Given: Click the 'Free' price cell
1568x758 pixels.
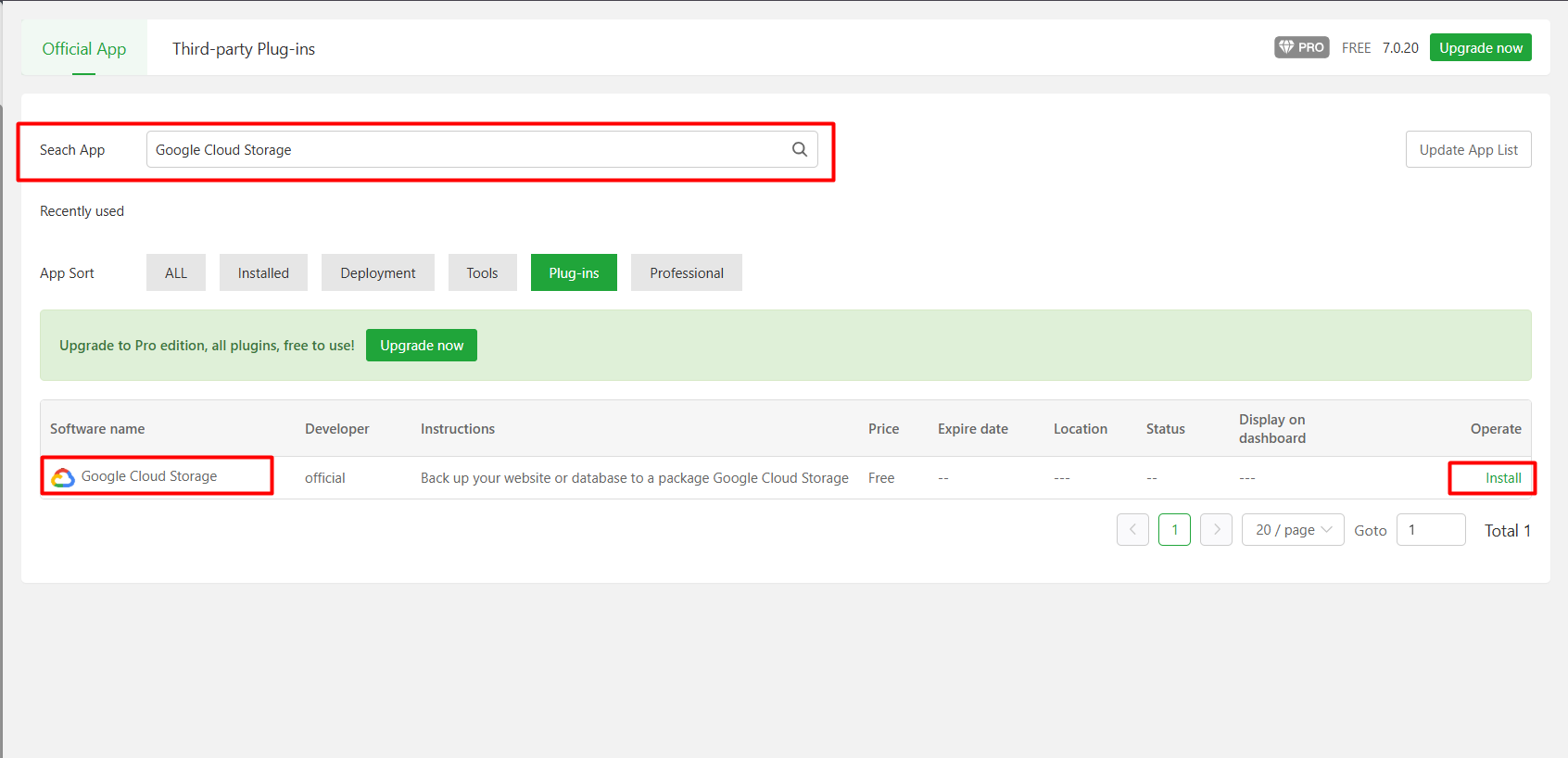Looking at the screenshot, I should coord(881,478).
